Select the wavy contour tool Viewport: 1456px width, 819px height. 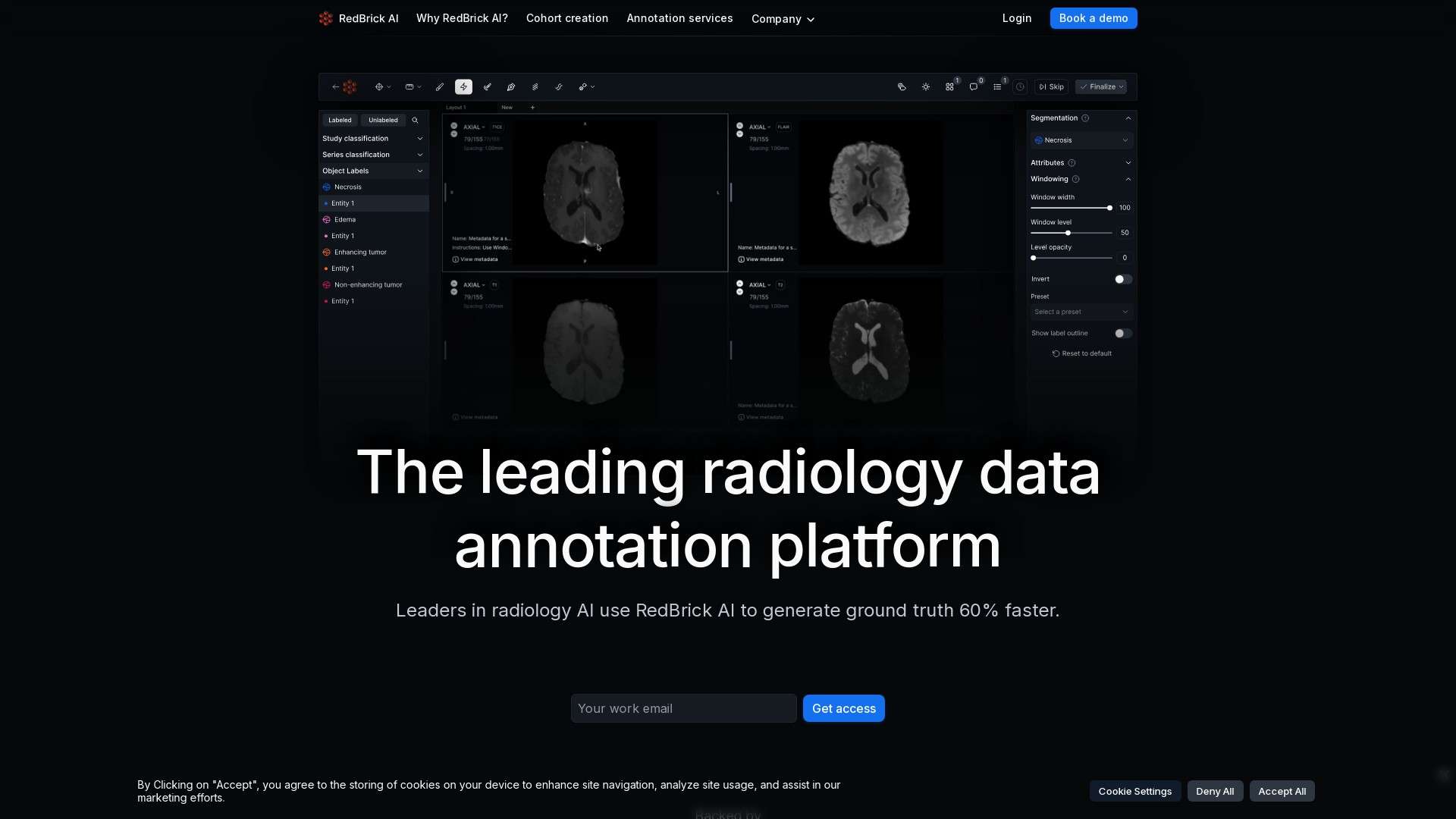coord(559,87)
